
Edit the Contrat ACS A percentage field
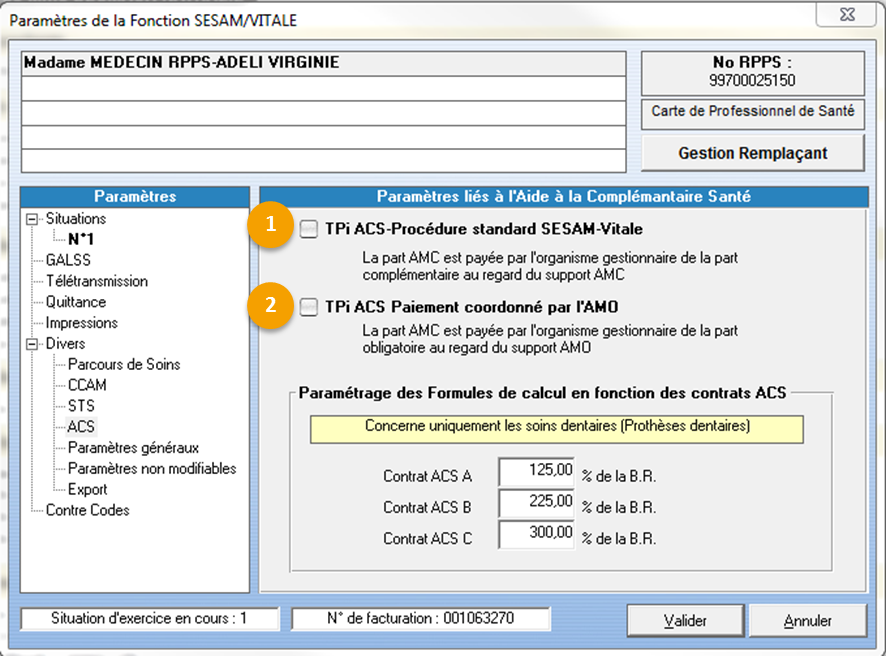536,472
